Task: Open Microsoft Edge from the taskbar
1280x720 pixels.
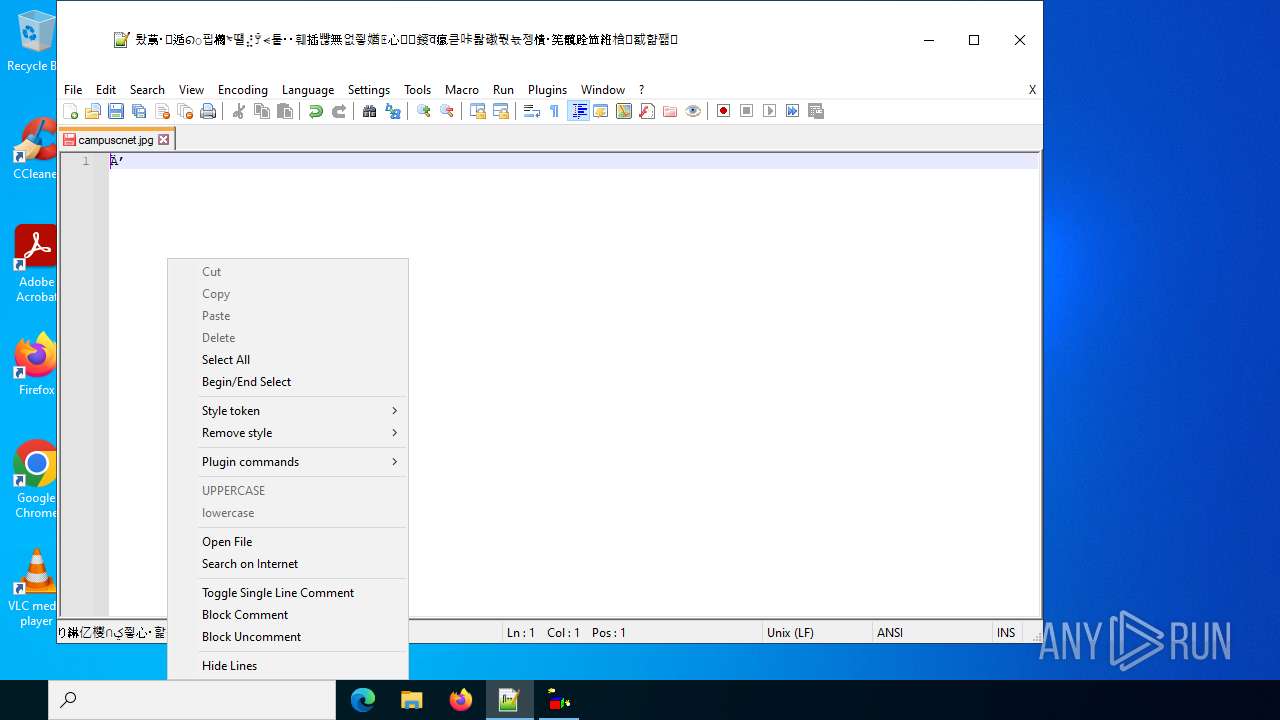Action: [362, 700]
